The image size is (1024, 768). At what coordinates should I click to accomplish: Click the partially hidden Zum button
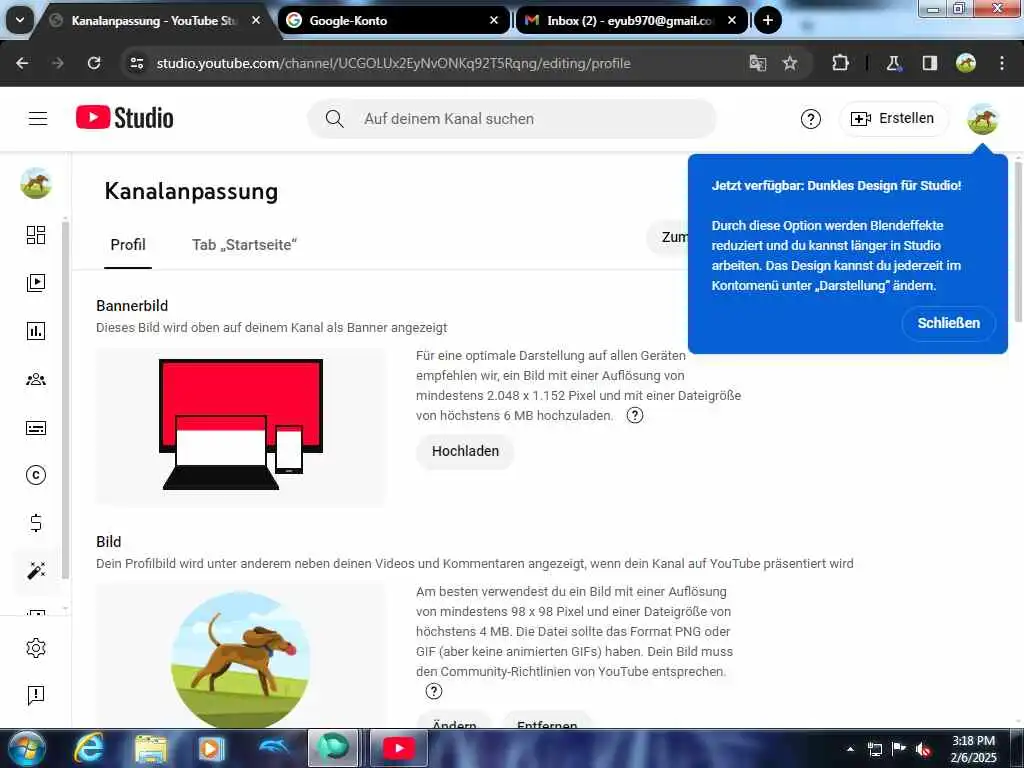(x=667, y=237)
